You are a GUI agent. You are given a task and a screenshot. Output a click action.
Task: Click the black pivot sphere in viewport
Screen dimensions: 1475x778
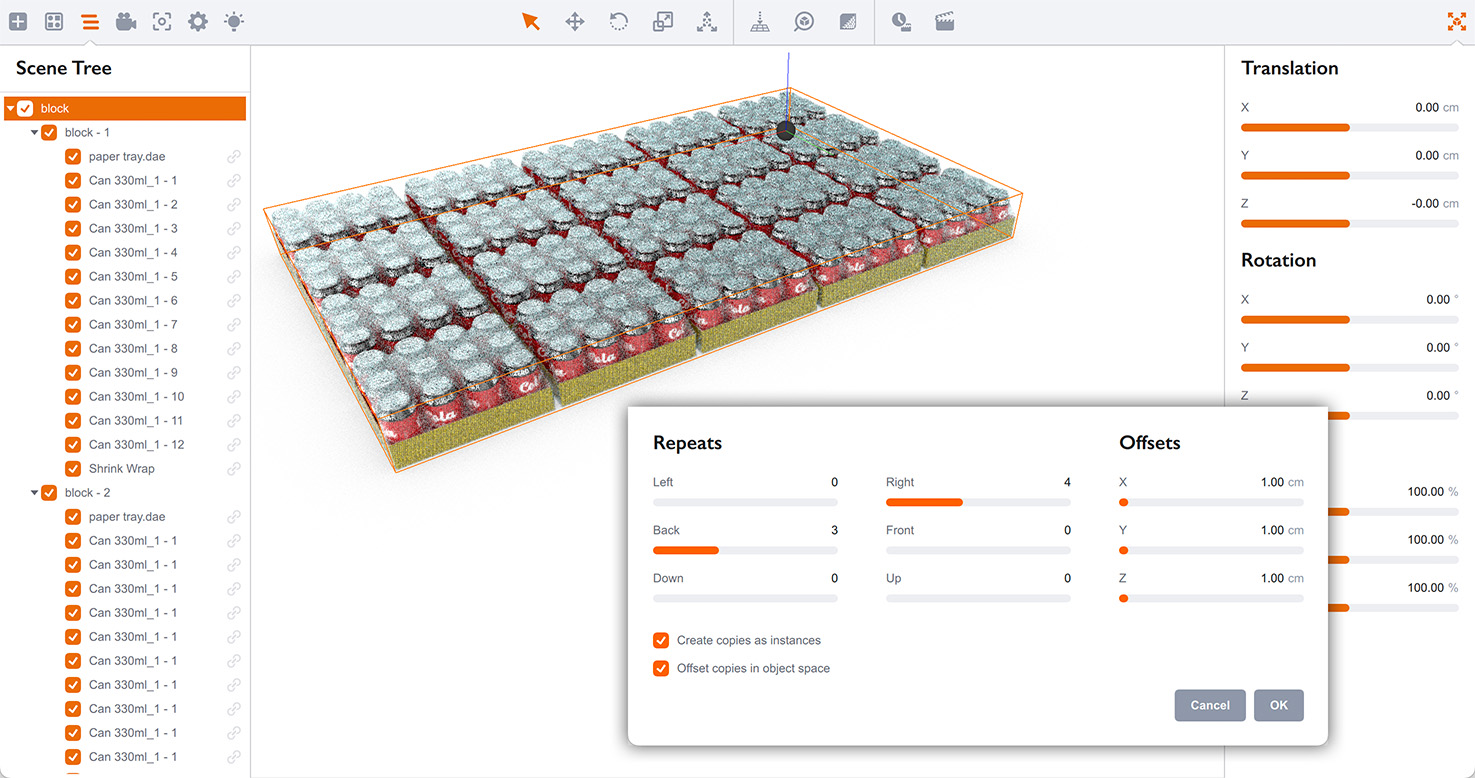tap(786, 131)
